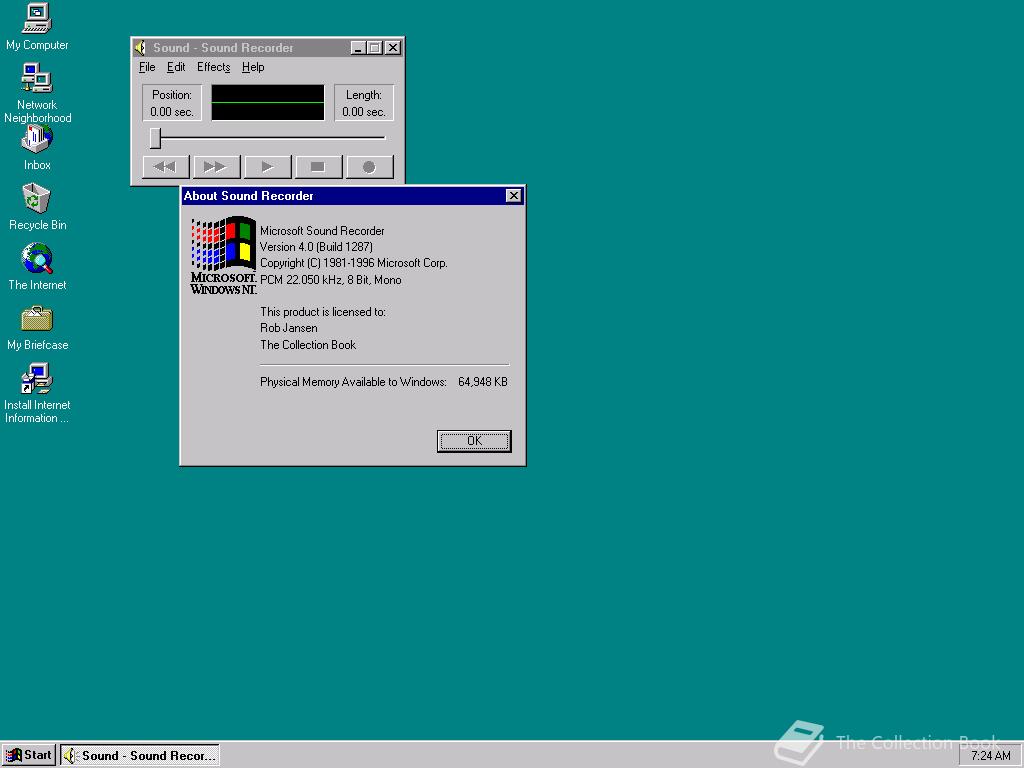
Task: Open the Effects menu in Sound Recorder
Action: tap(214, 67)
